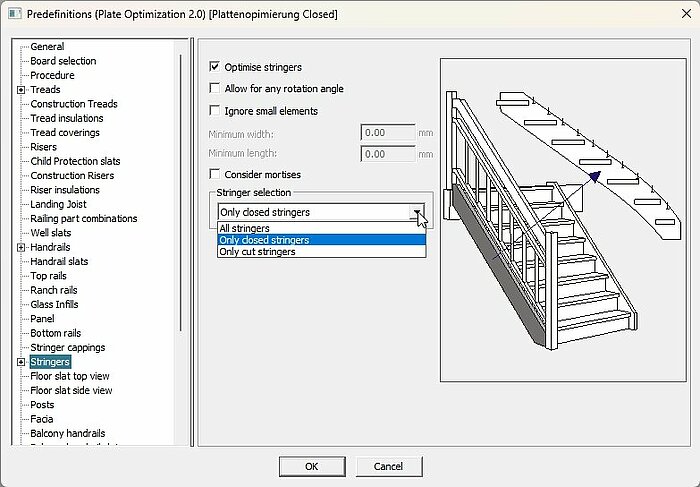Enable the Consider mortises checkbox

[215, 174]
